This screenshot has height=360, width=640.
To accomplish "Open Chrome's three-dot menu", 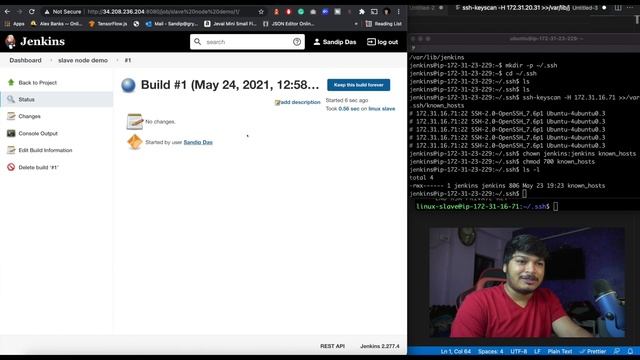I will (x=399, y=12).
